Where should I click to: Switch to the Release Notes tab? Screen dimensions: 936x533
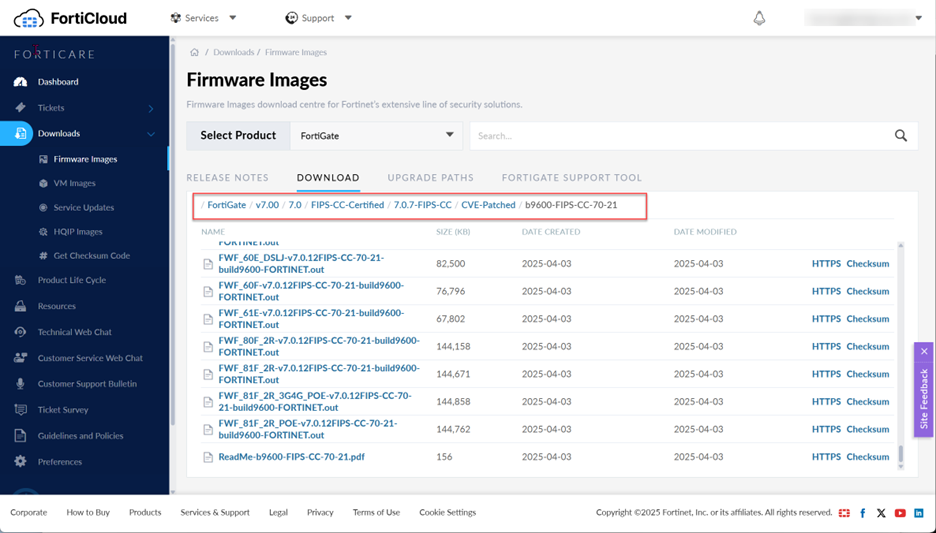click(x=227, y=178)
